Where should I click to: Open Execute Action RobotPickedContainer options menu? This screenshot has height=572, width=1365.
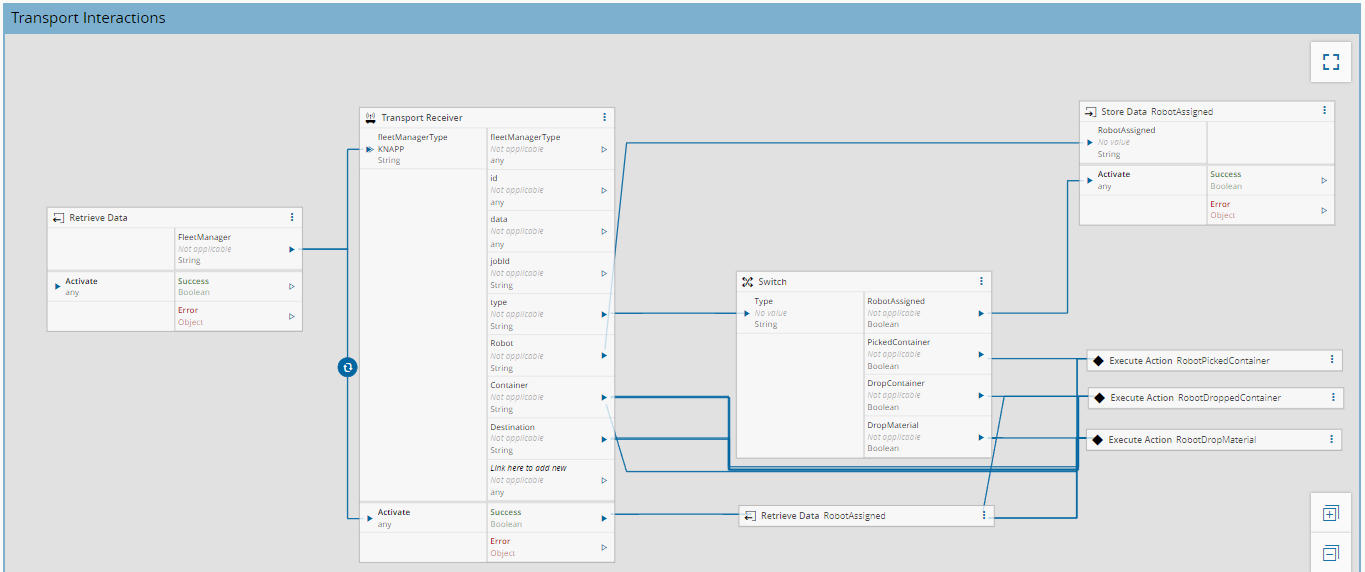point(1332,360)
